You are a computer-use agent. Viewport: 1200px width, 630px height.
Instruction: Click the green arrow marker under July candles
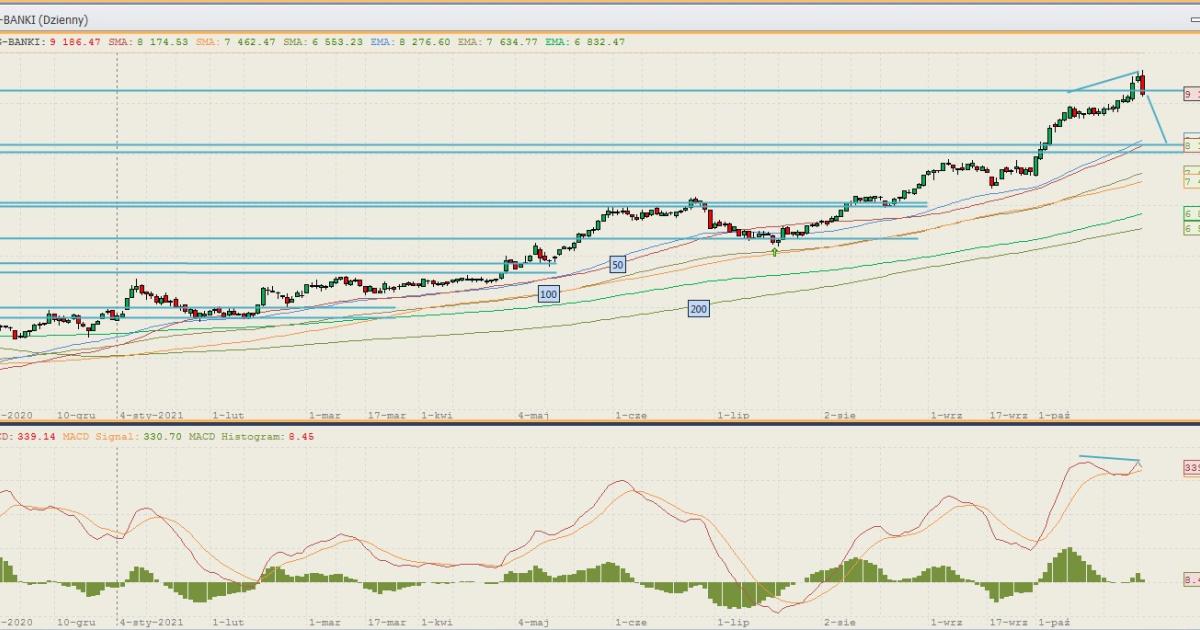tap(775, 251)
